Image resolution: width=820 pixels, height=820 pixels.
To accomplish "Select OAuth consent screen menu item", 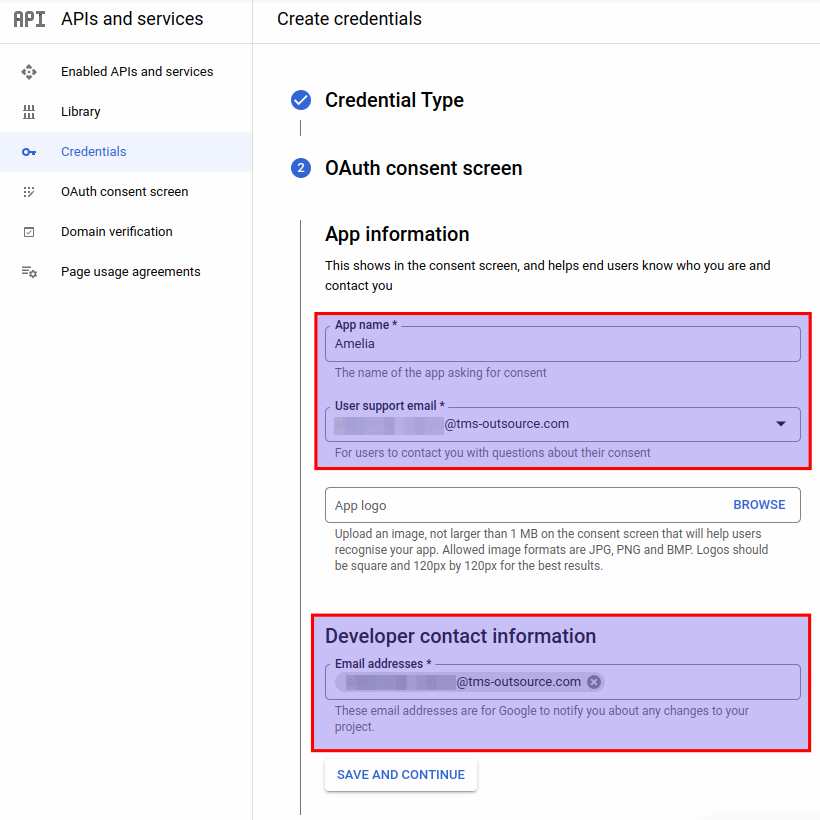I will 124,192.
